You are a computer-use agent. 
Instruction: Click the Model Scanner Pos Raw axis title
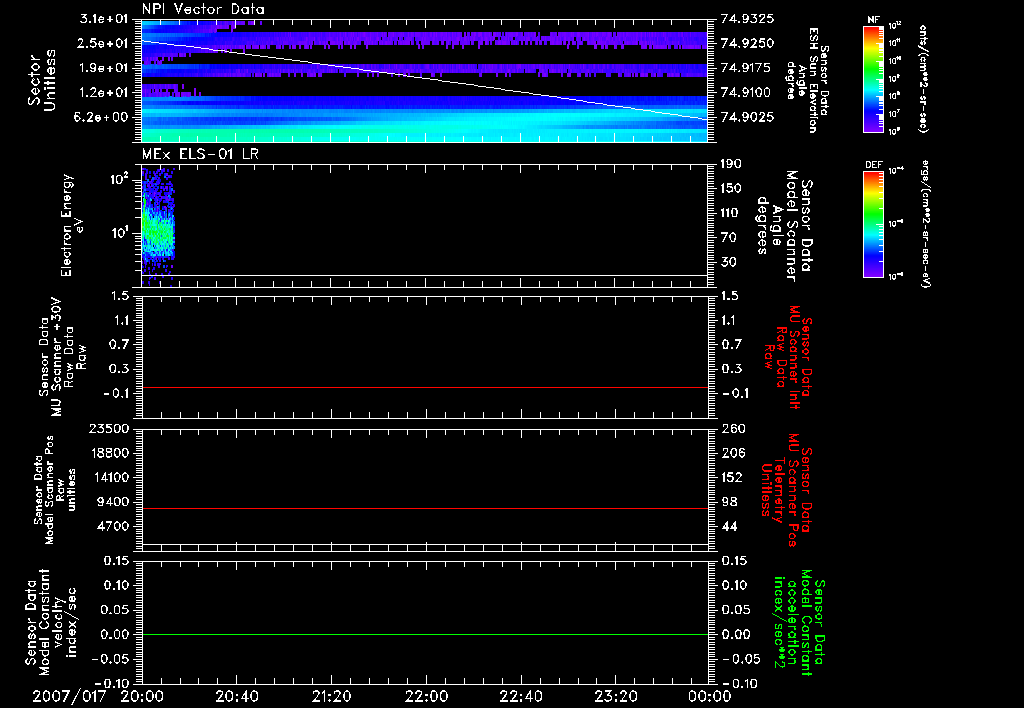[55, 490]
